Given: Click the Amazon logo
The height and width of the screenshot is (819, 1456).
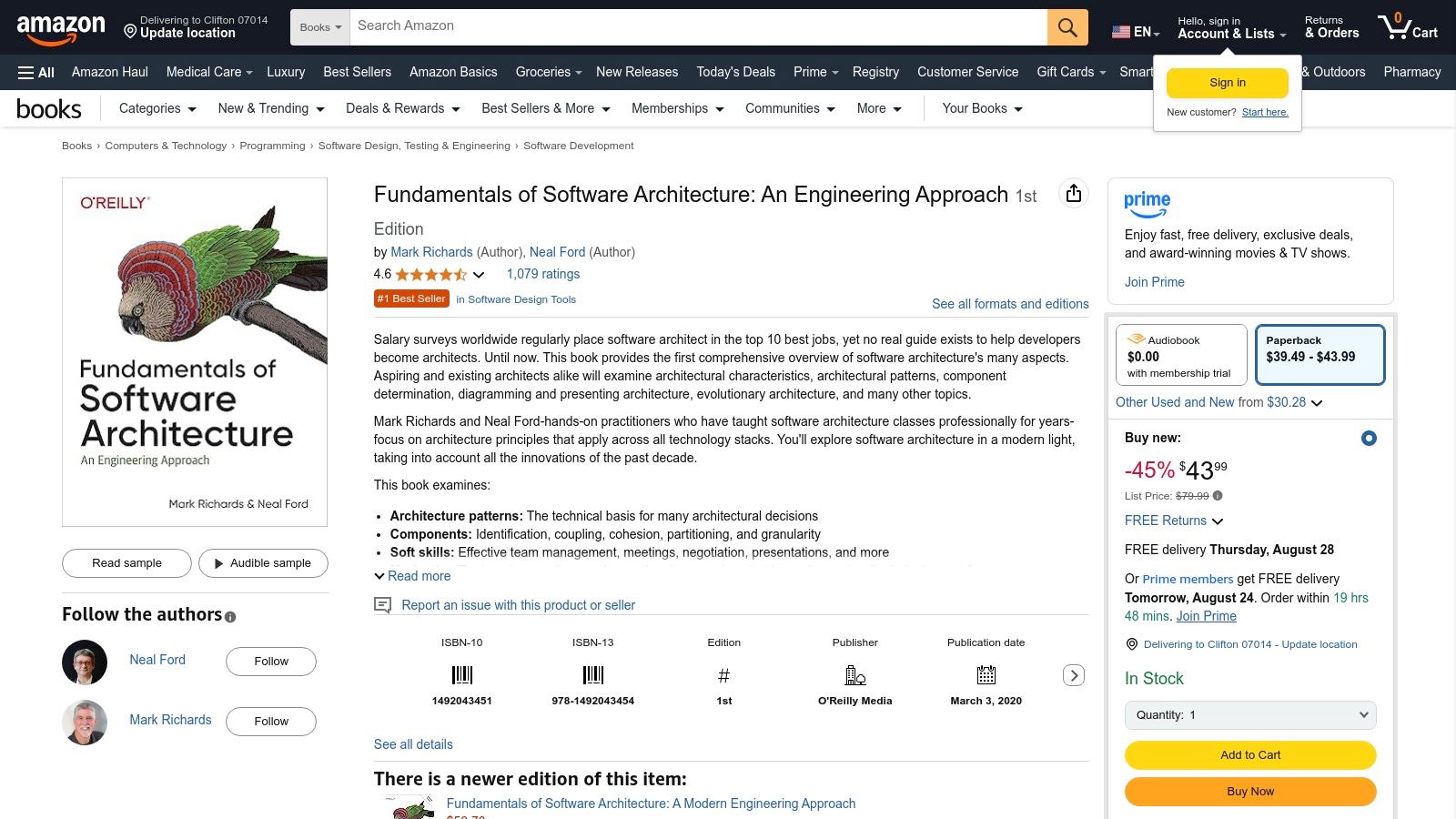Looking at the screenshot, I should [x=61, y=28].
